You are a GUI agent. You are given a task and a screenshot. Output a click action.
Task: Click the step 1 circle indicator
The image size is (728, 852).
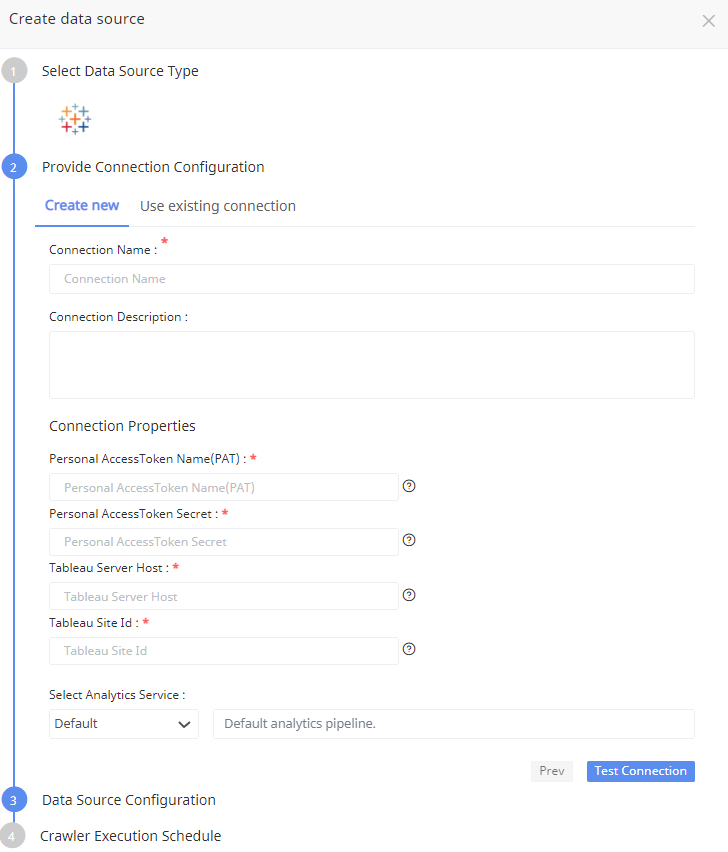click(x=14, y=71)
